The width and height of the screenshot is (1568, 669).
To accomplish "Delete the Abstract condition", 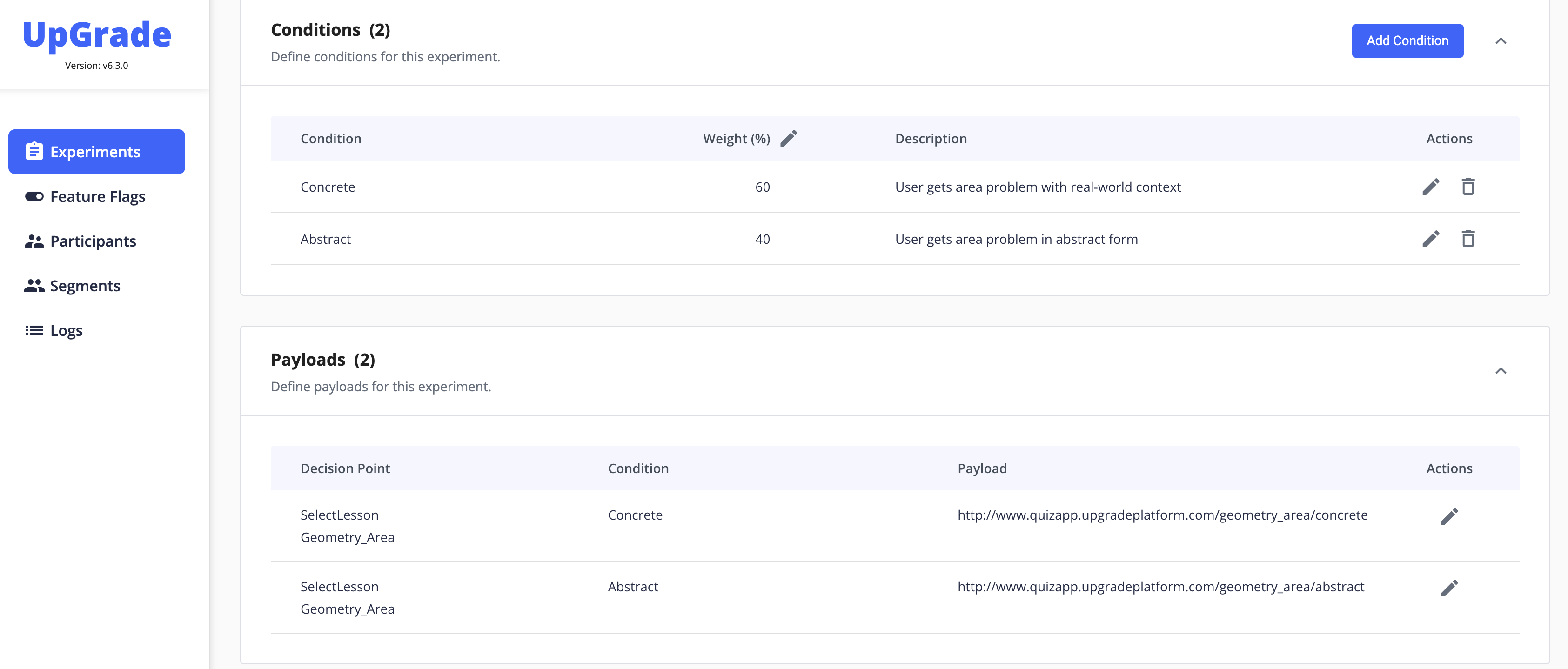I will pyautogui.click(x=1467, y=239).
